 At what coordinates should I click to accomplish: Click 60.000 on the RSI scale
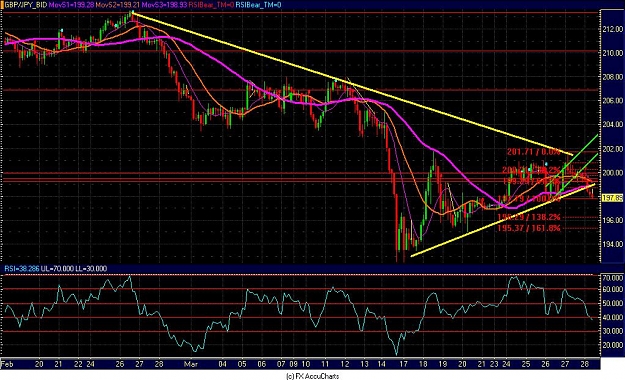[613, 289]
